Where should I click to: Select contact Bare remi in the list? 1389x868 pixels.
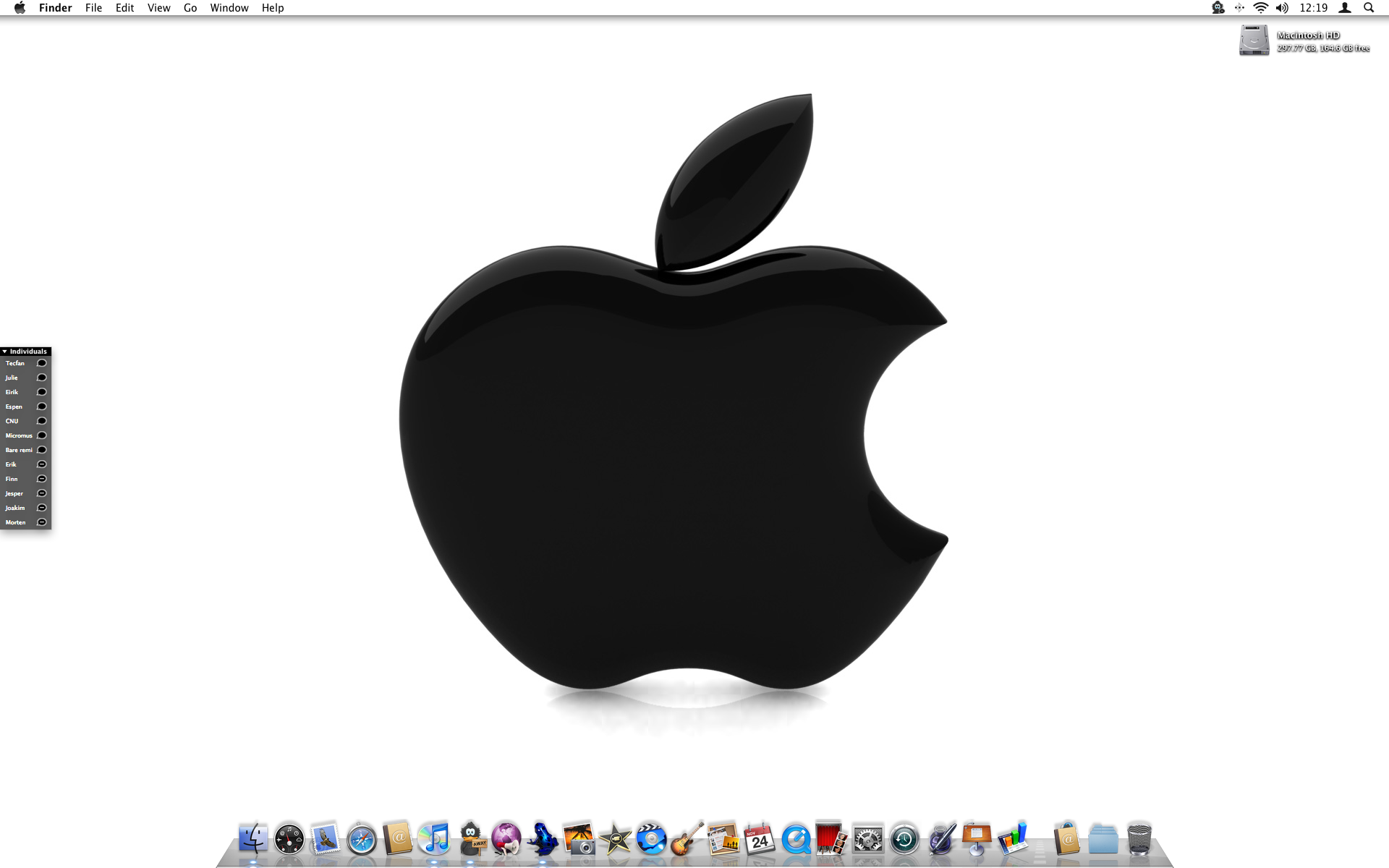click(x=25, y=450)
